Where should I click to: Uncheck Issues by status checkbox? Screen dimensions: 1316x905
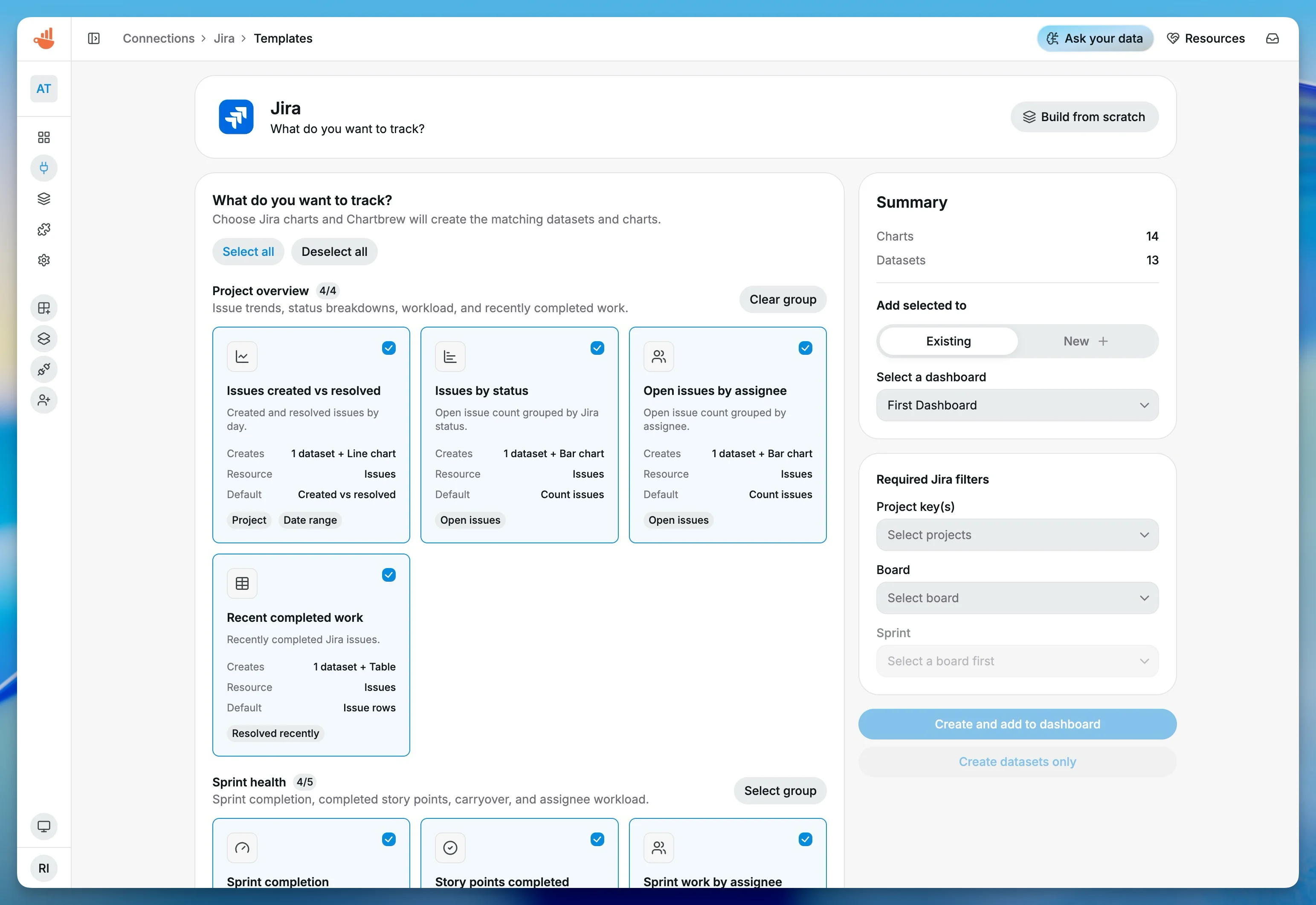point(597,348)
